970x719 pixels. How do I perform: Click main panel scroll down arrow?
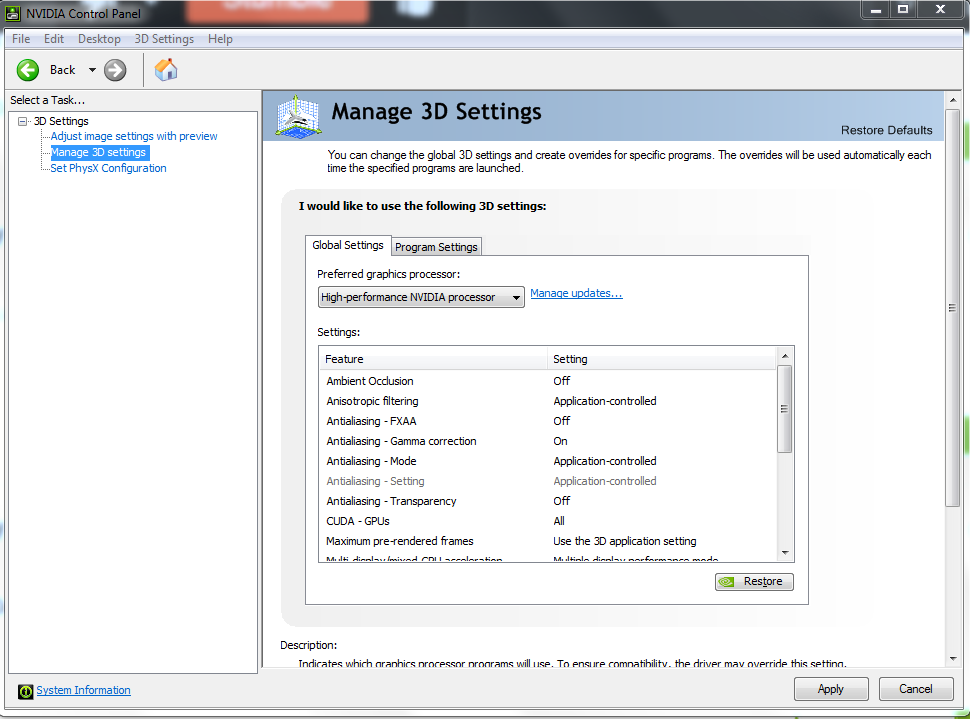tap(953, 658)
